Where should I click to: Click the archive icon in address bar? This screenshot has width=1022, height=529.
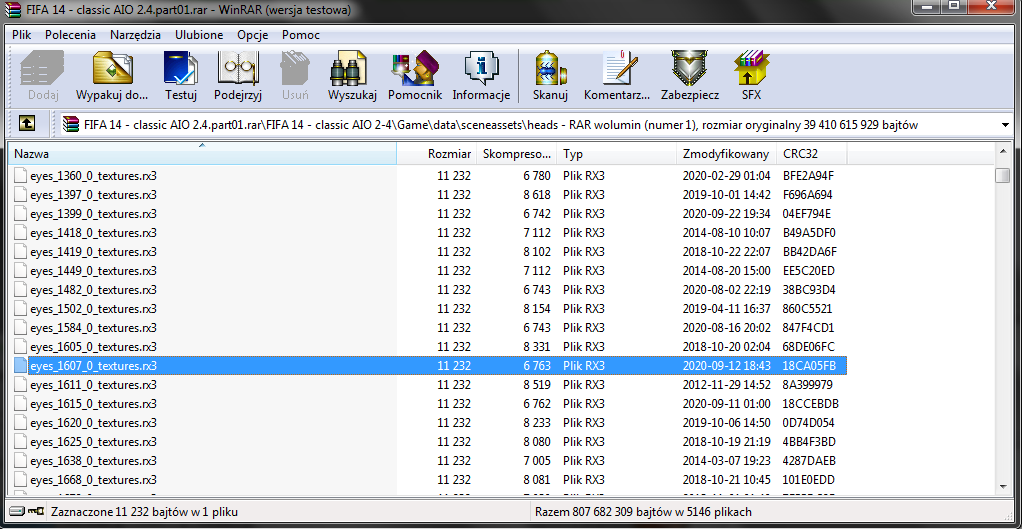[71, 124]
